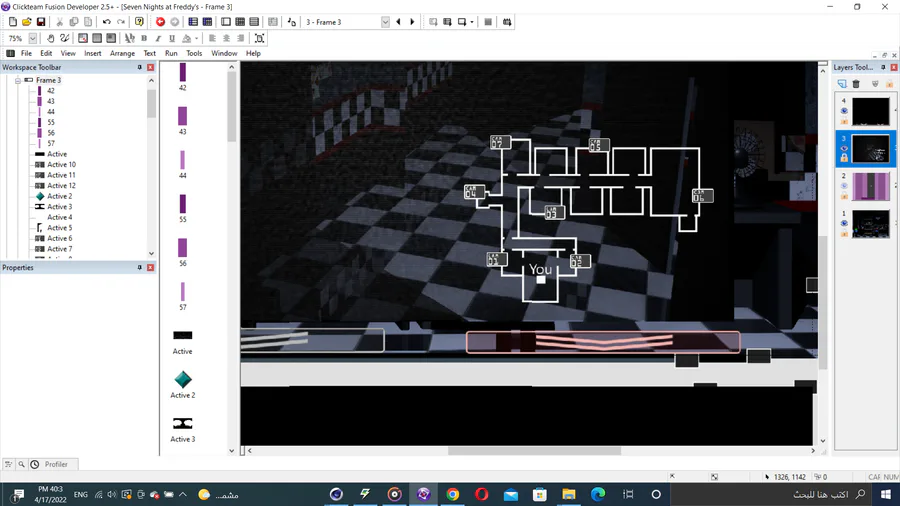Click the red Run Application button

[160, 22]
